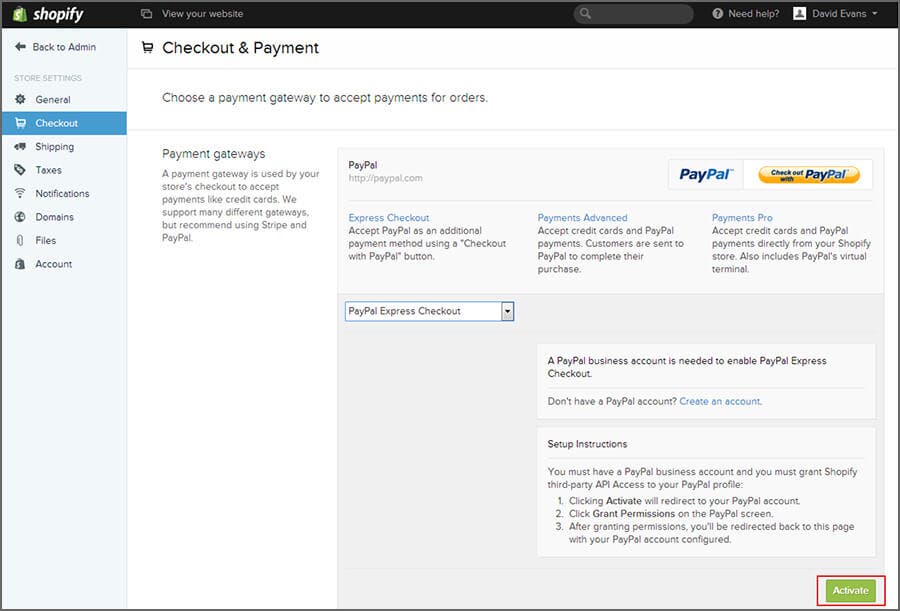
Task: Click the Files paperclip icon
Action: coord(20,241)
